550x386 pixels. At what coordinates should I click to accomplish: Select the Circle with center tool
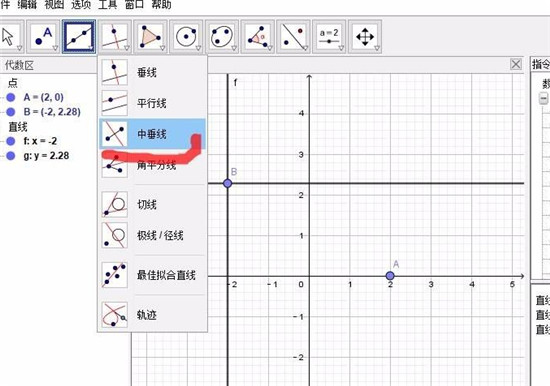(186, 36)
